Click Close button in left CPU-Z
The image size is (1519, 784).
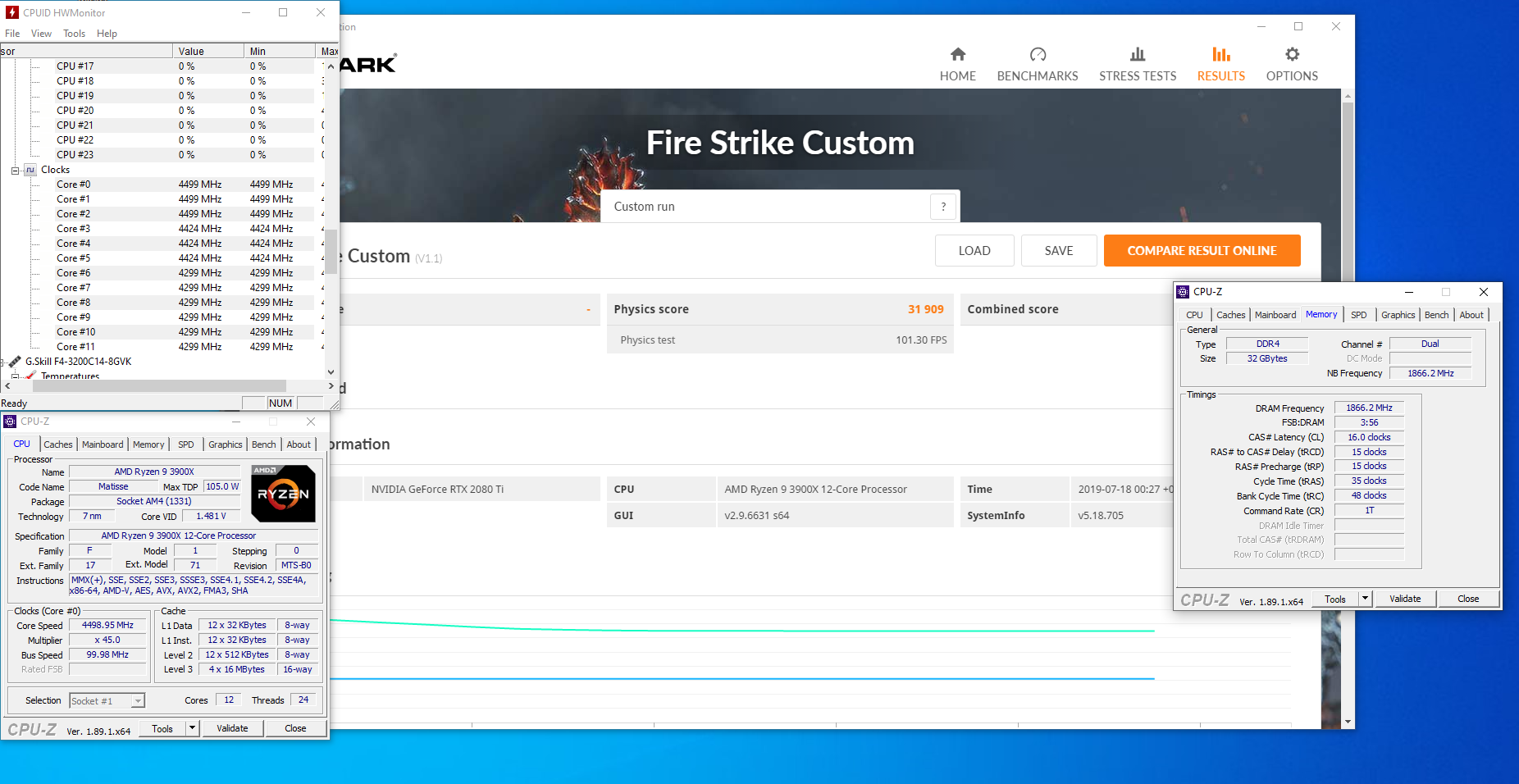[295, 728]
